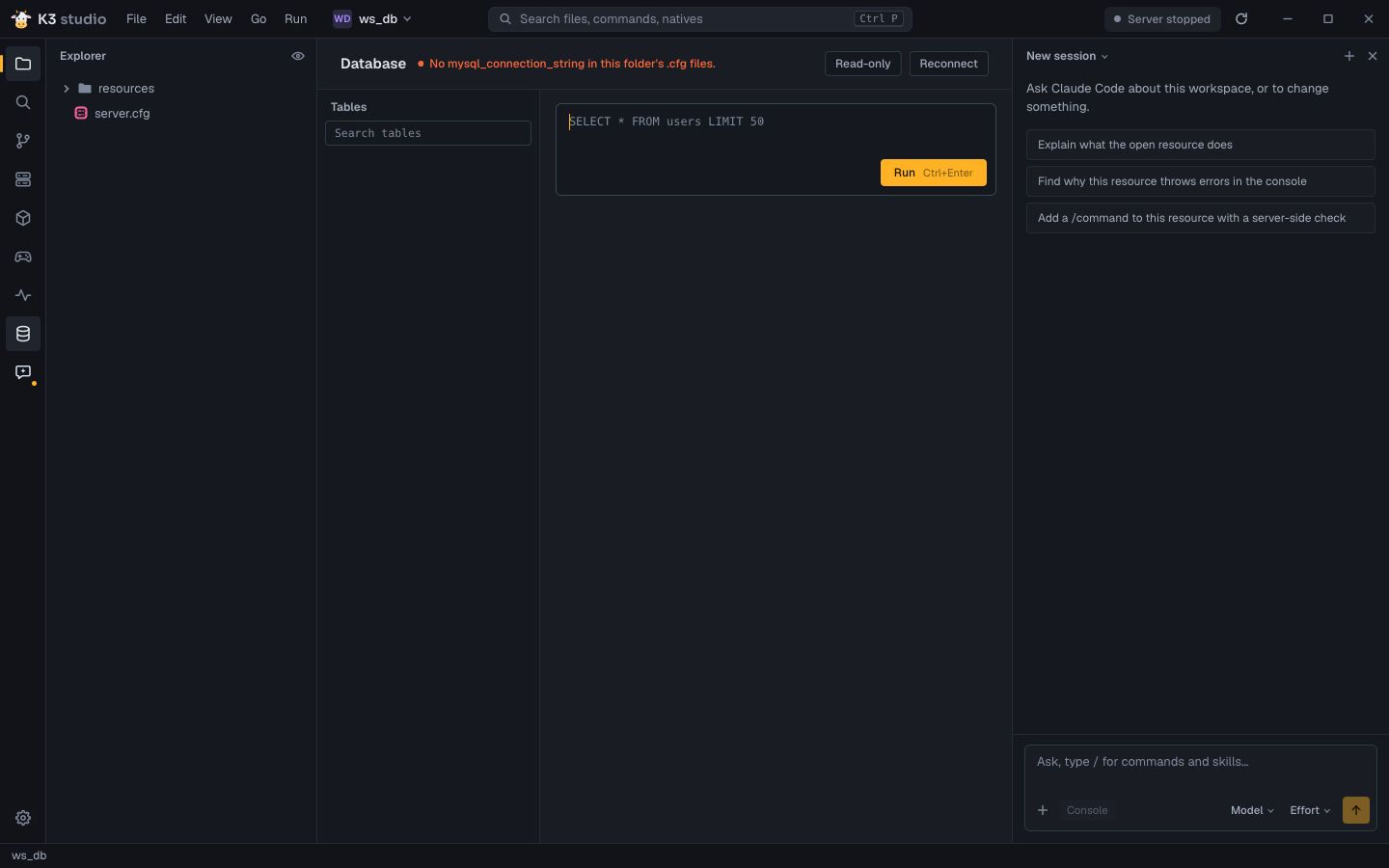
Task: Open the Model dropdown
Action: tap(1252, 810)
